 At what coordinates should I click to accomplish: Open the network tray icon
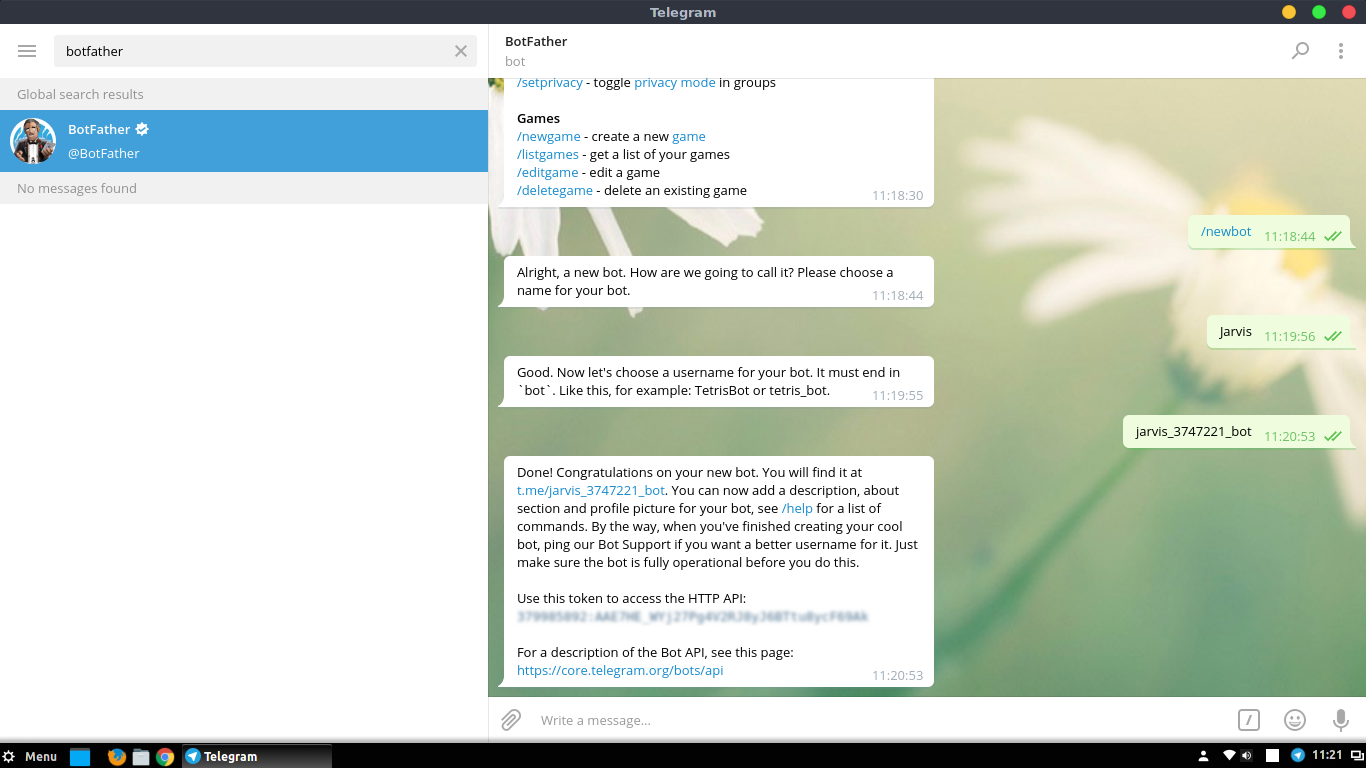point(1229,756)
